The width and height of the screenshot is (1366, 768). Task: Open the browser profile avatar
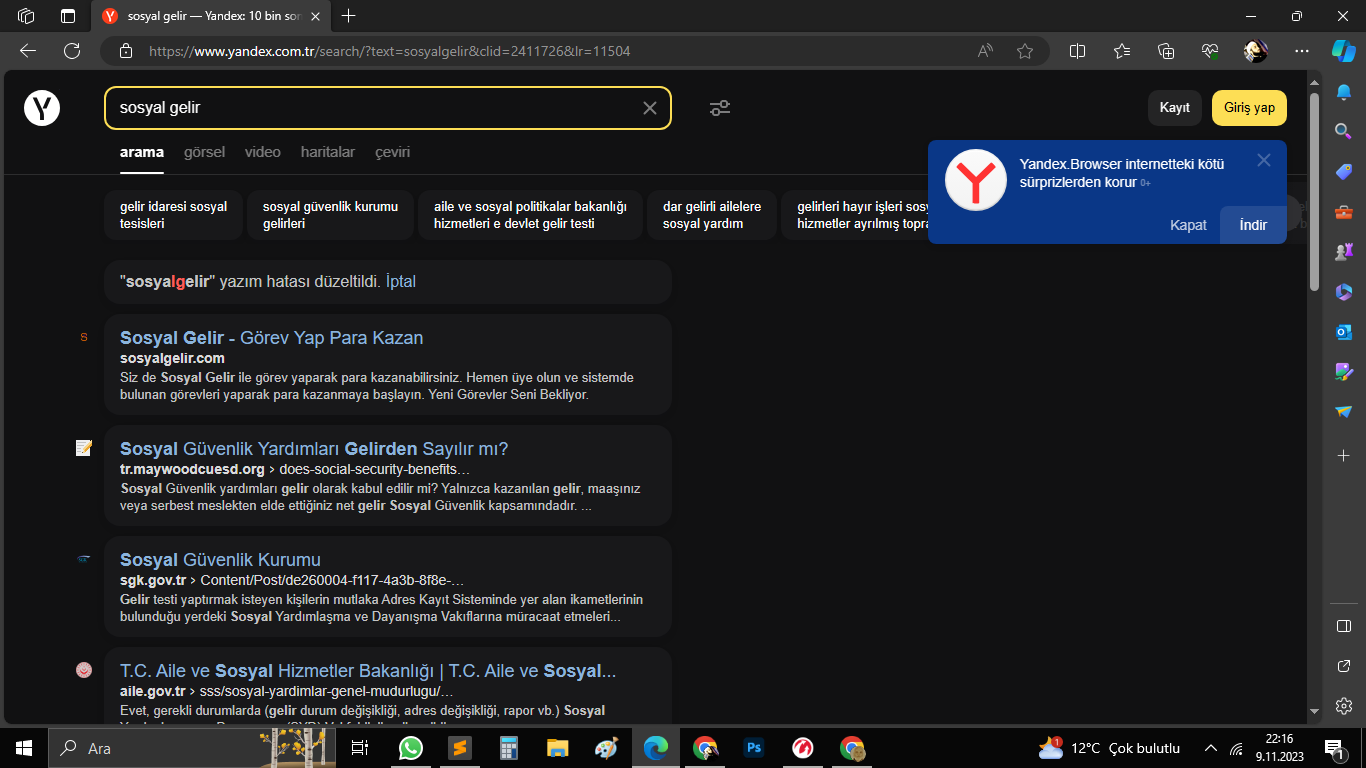(x=1255, y=51)
